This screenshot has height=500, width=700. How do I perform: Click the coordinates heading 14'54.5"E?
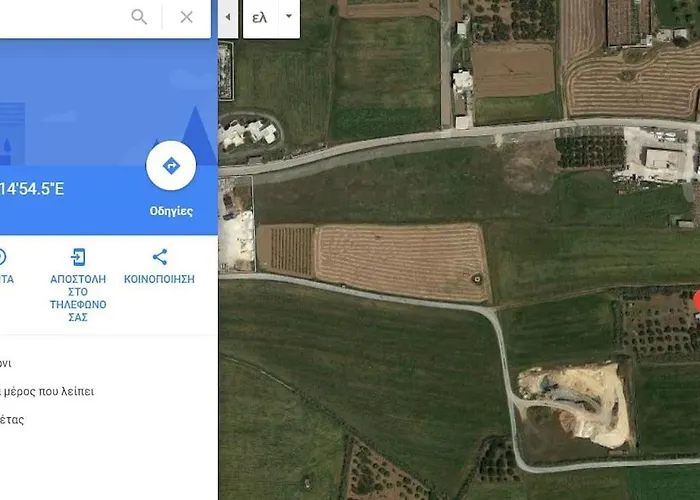click(32, 189)
